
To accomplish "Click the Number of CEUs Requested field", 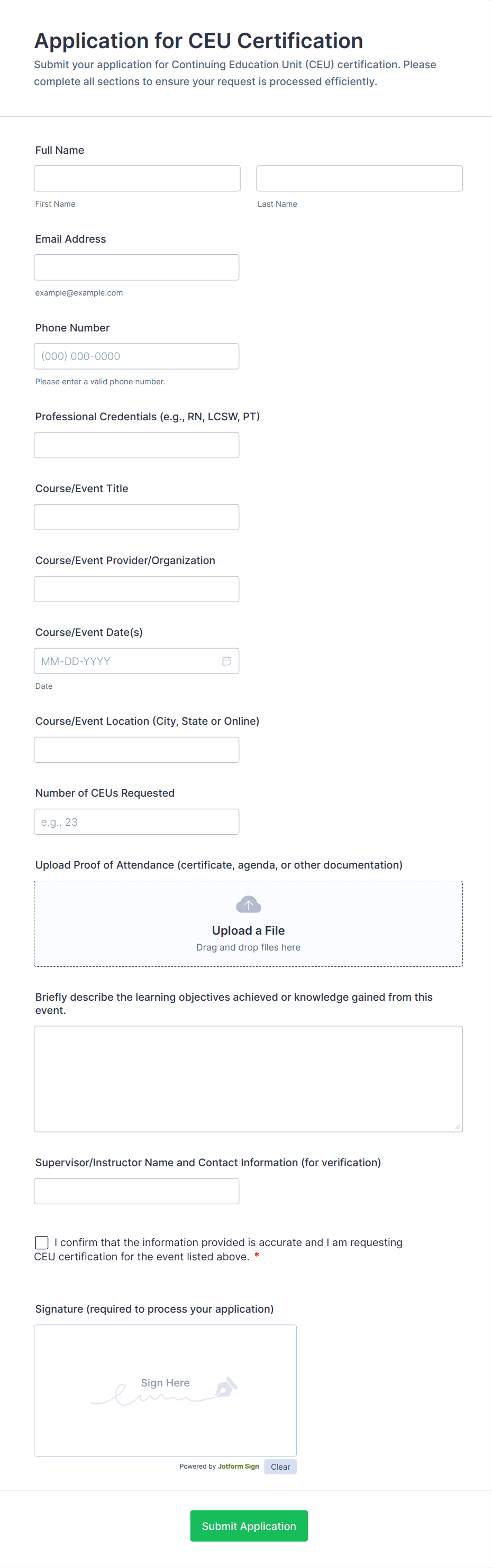I will click(136, 821).
